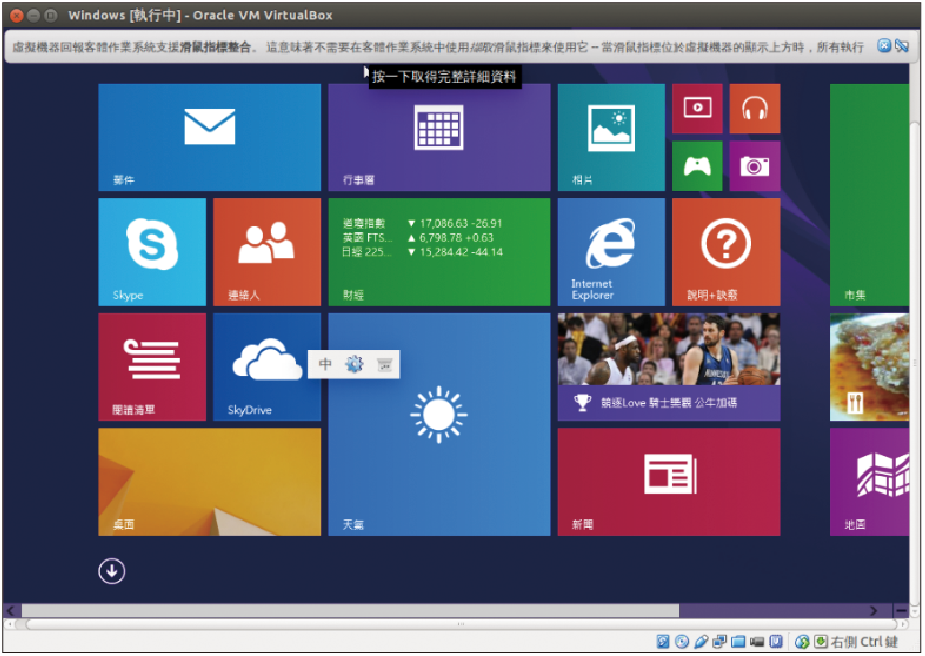Open the People (連絡人) tile
Viewport: 925px width, 656px height.
pyautogui.click(x=267, y=252)
